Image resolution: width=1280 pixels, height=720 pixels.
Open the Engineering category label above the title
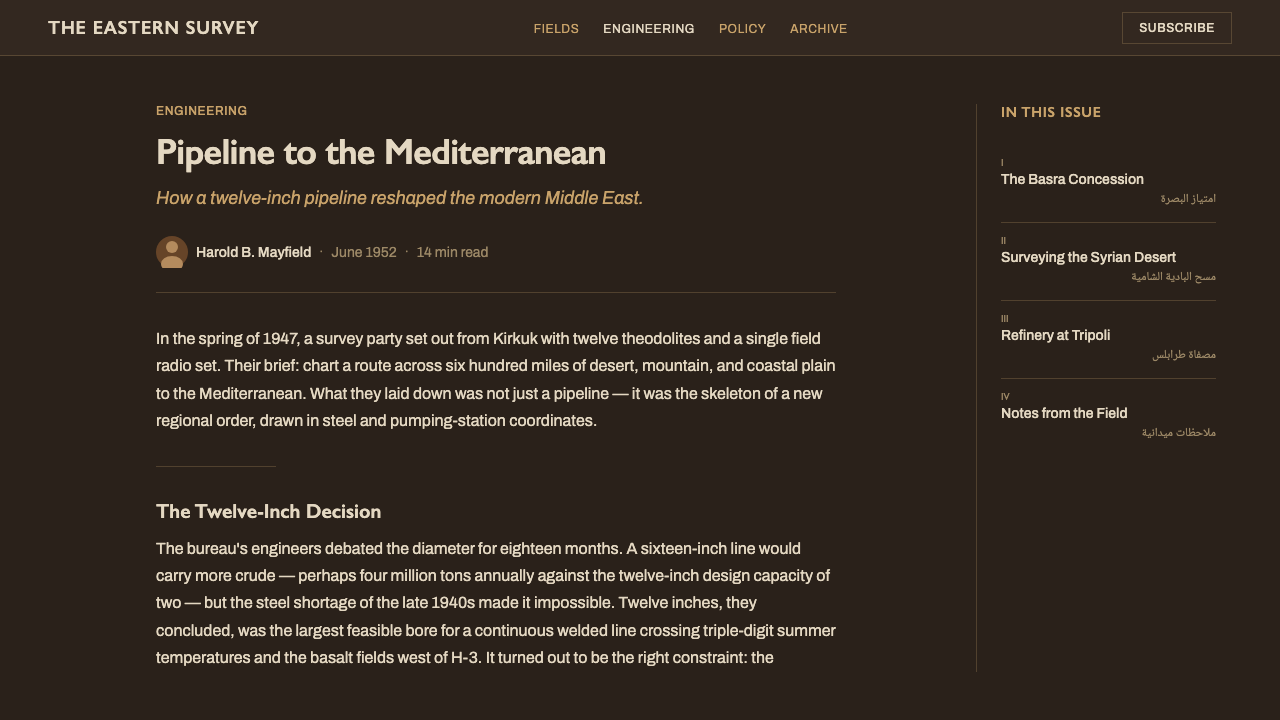click(x=201, y=111)
